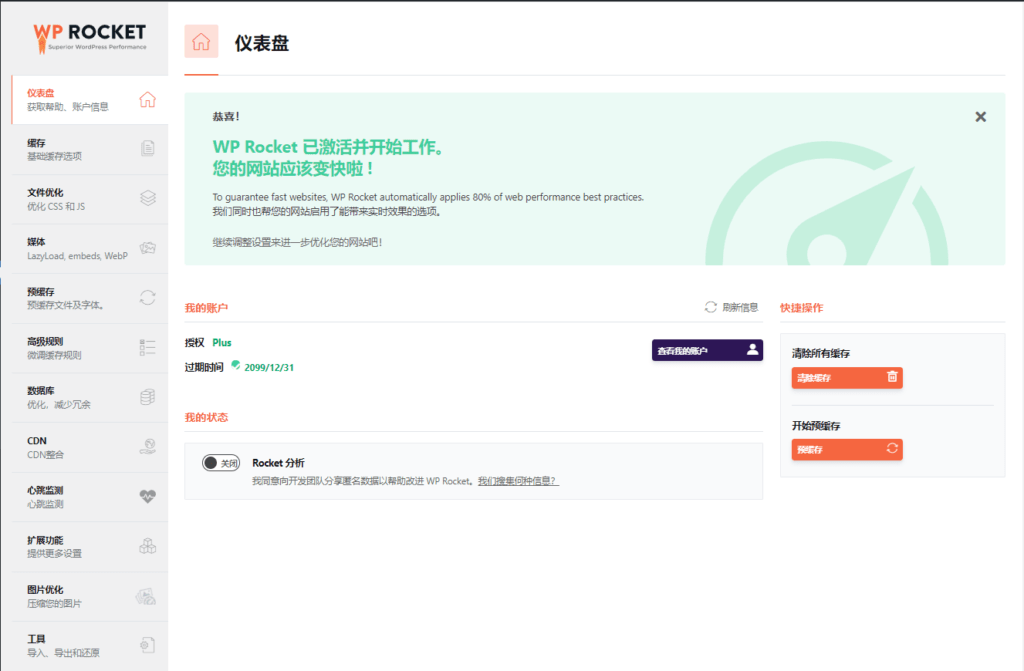Start preloading with the orange 预缓存 button

tap(846, 450)
